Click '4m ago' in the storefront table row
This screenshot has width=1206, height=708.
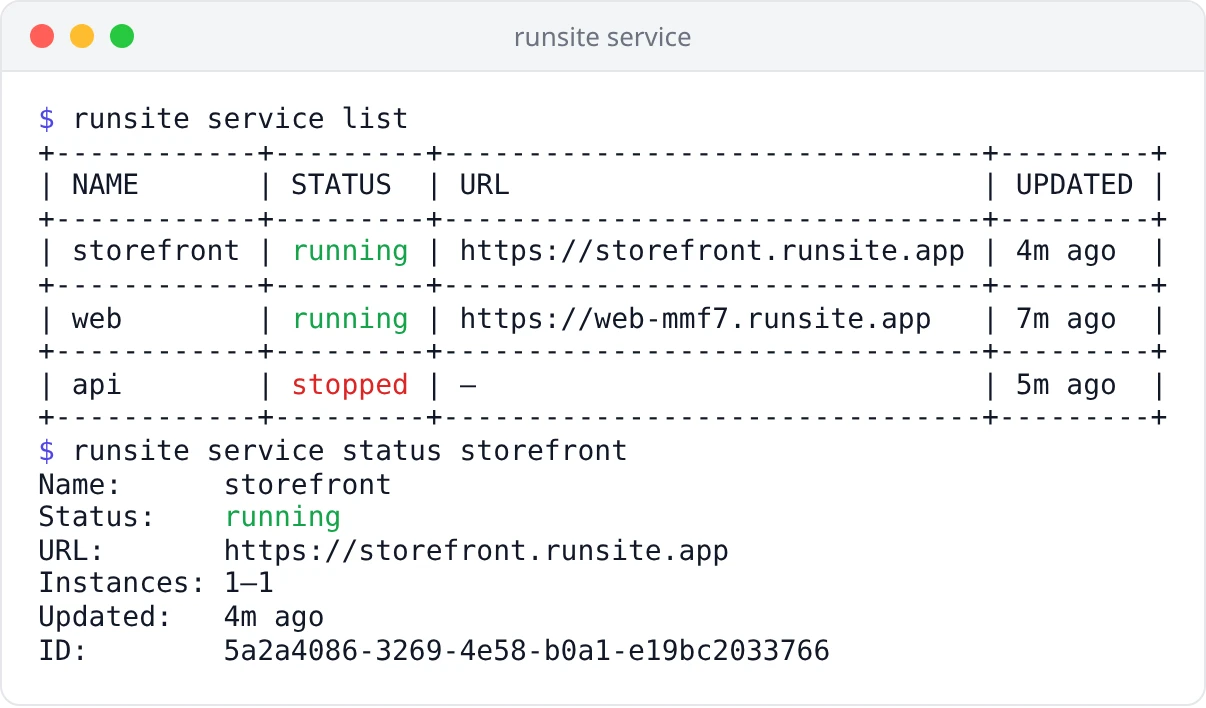coord(1066,251)
